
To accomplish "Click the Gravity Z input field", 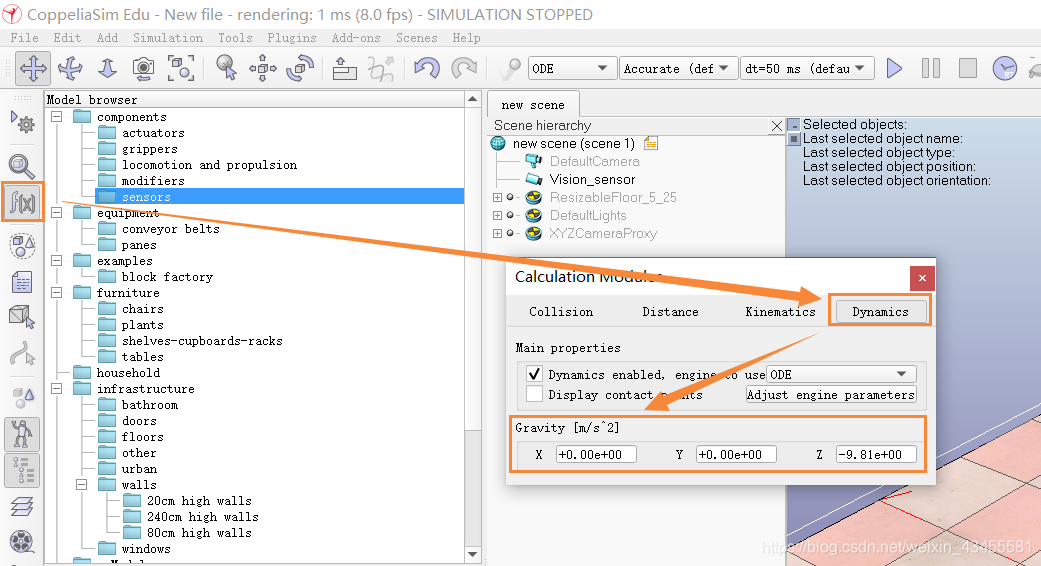I will click(x=876, y=455).
